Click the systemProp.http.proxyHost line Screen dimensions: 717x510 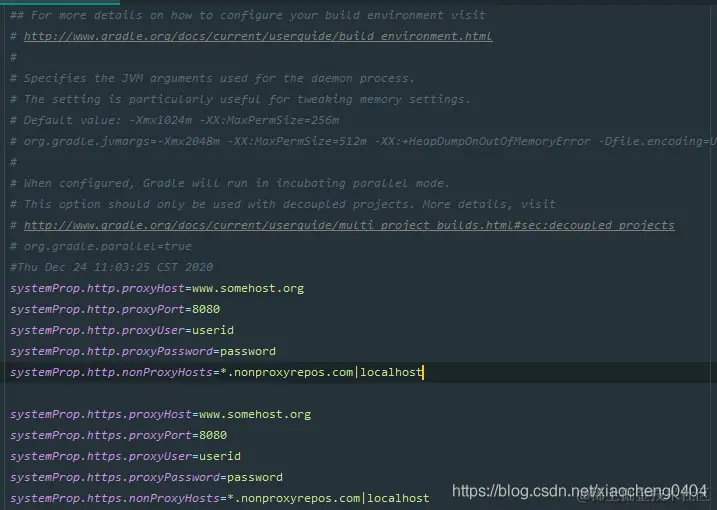(x=157, y=288)
